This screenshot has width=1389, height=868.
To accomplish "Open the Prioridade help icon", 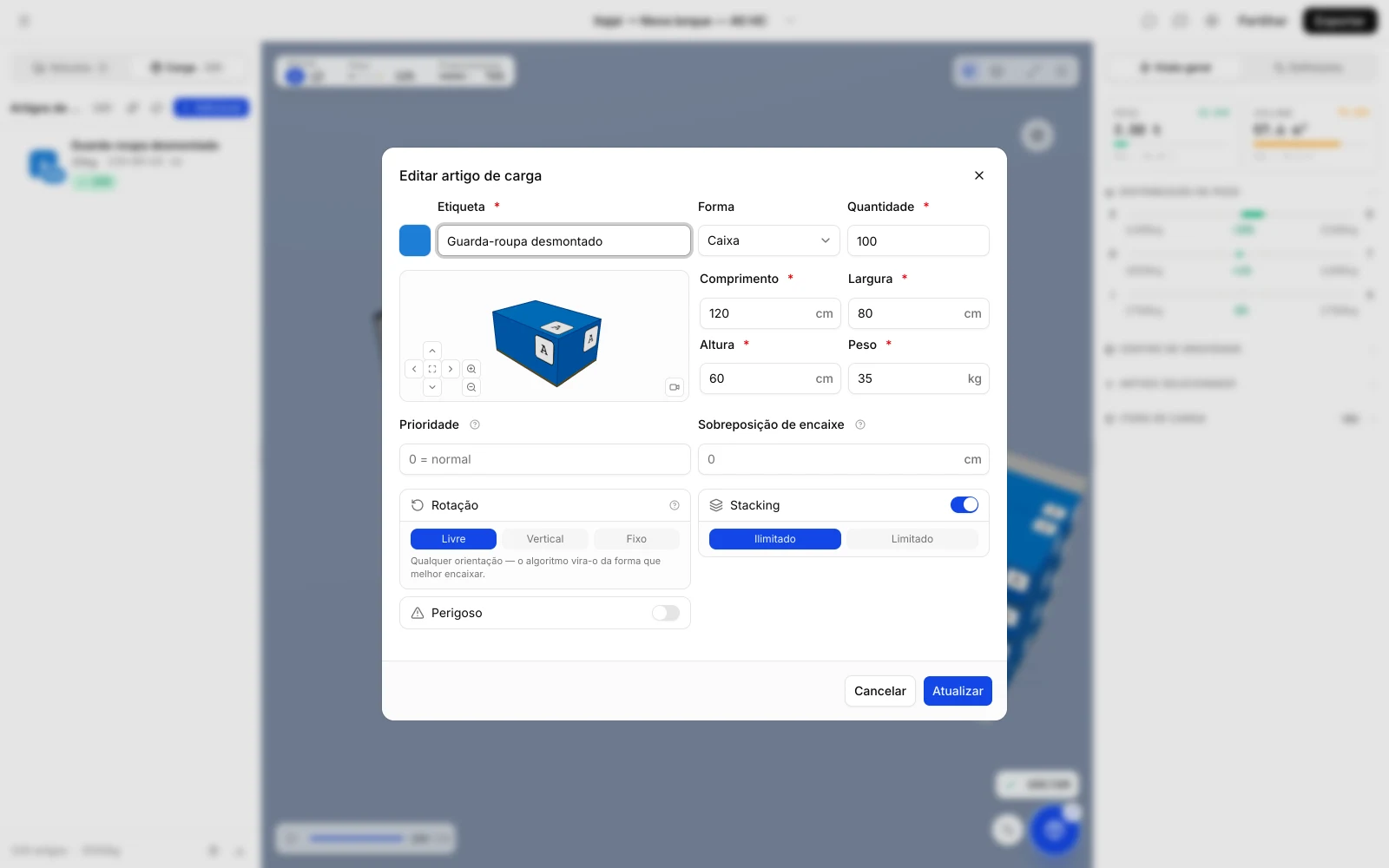I will pyautogui.click(x=475, y=424).
